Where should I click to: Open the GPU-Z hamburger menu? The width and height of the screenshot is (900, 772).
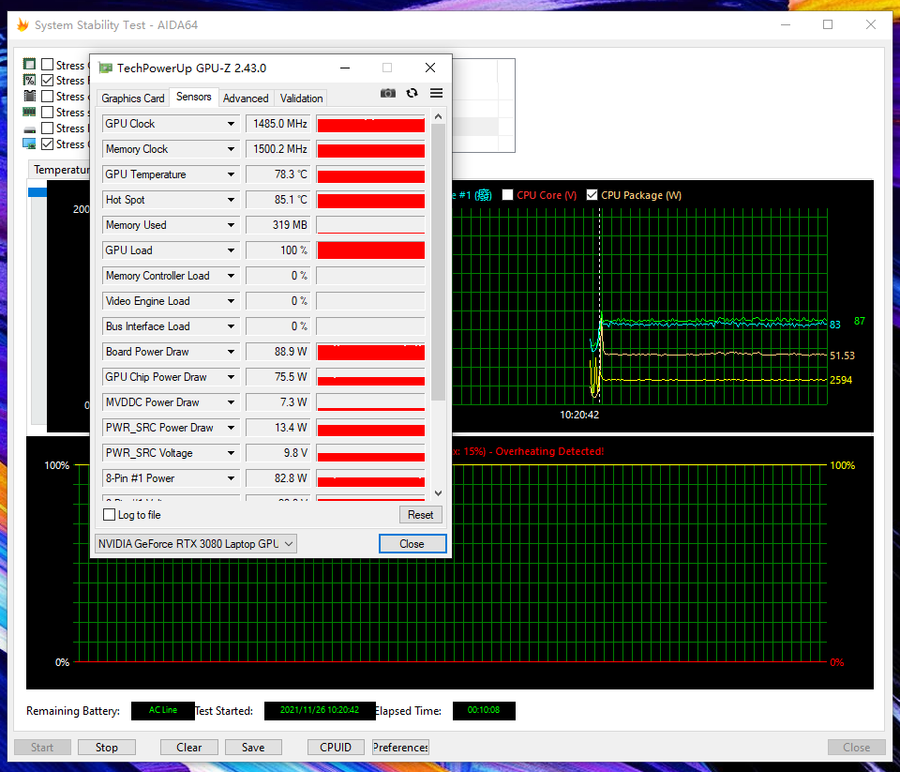pyautogui.click(x=436, y=93)
